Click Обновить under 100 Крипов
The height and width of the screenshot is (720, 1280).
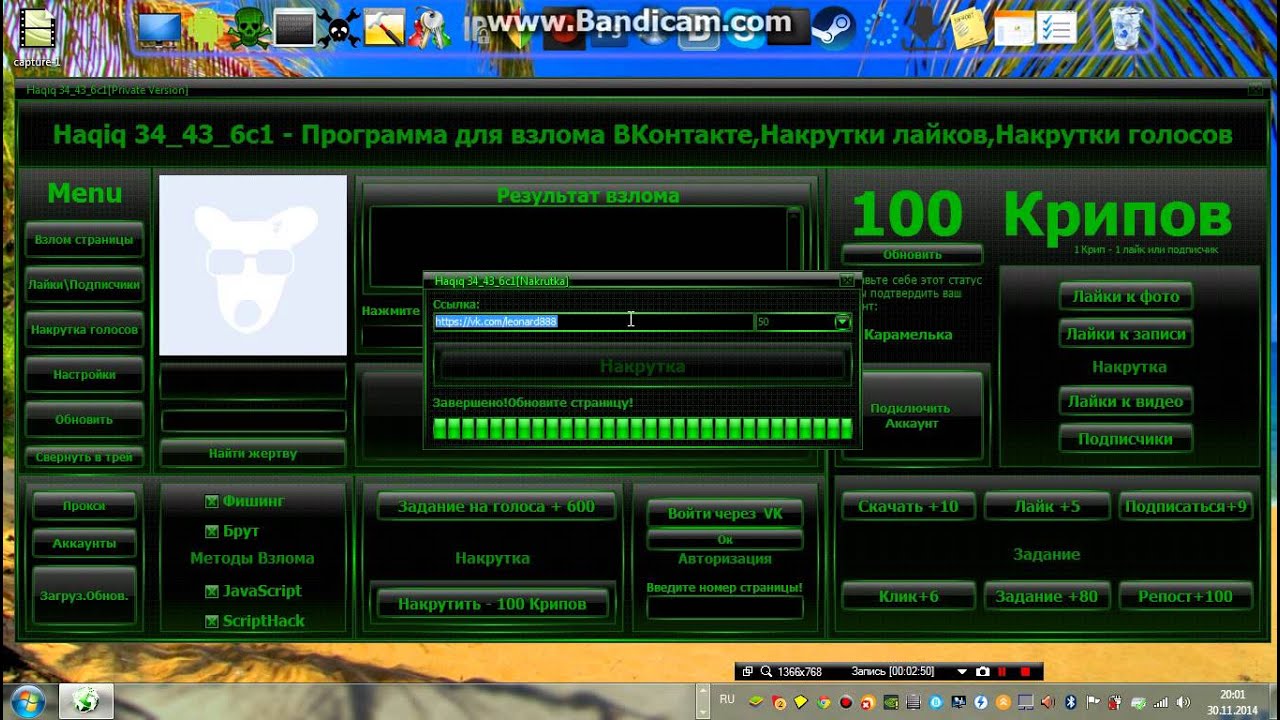click(x=912, y=254)
